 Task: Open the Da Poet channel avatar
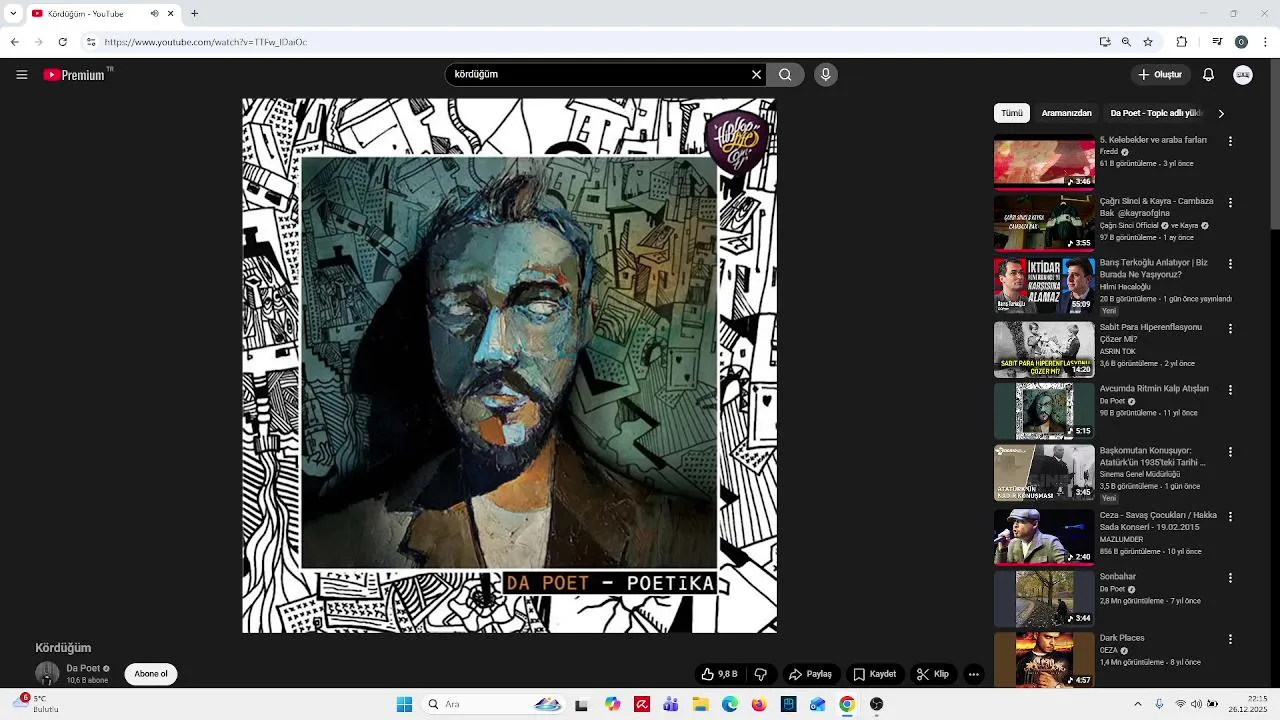47,673
